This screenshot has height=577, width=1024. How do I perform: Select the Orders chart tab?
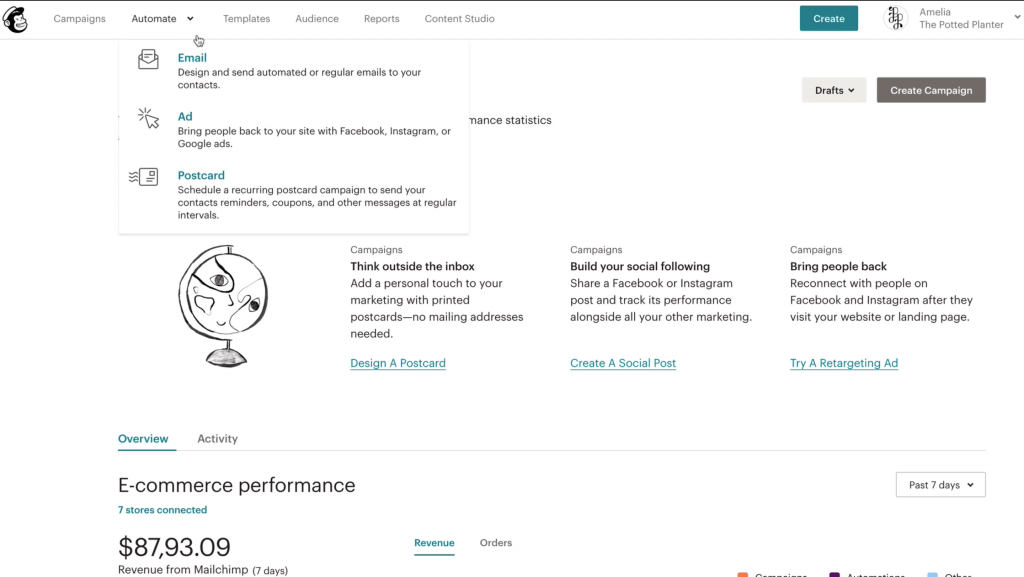496,542
